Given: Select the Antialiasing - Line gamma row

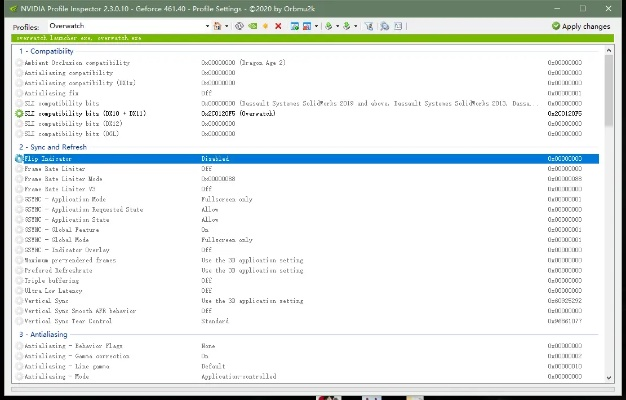Looking at the screenshot, I should tap(307, 366).
